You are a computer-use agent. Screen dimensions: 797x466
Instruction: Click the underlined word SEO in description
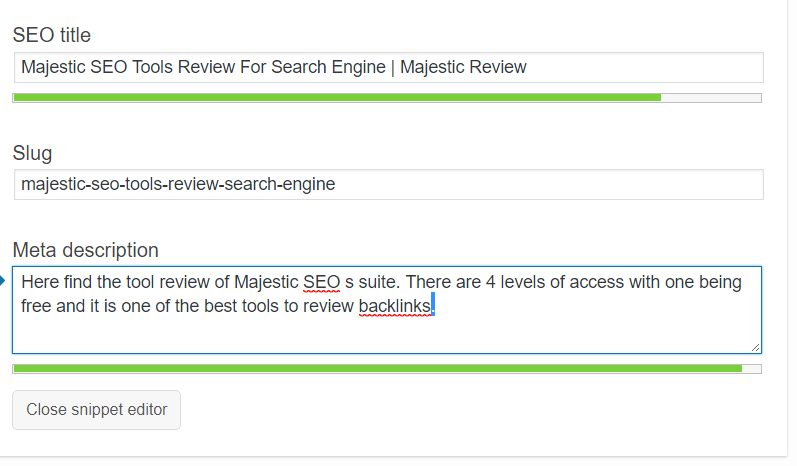coord(322,282)
